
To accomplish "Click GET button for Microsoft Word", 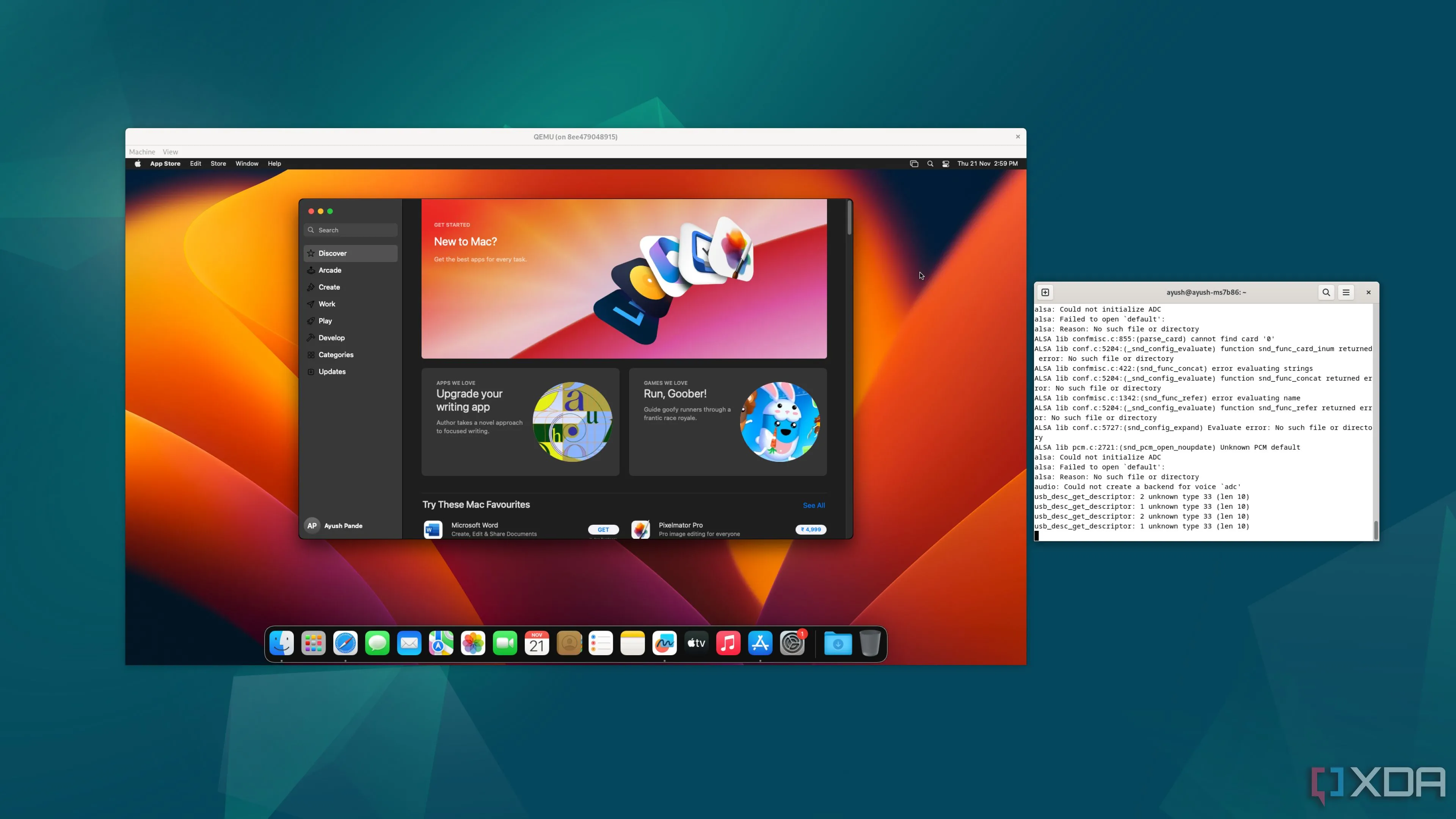I will click(x=603, y=530).
